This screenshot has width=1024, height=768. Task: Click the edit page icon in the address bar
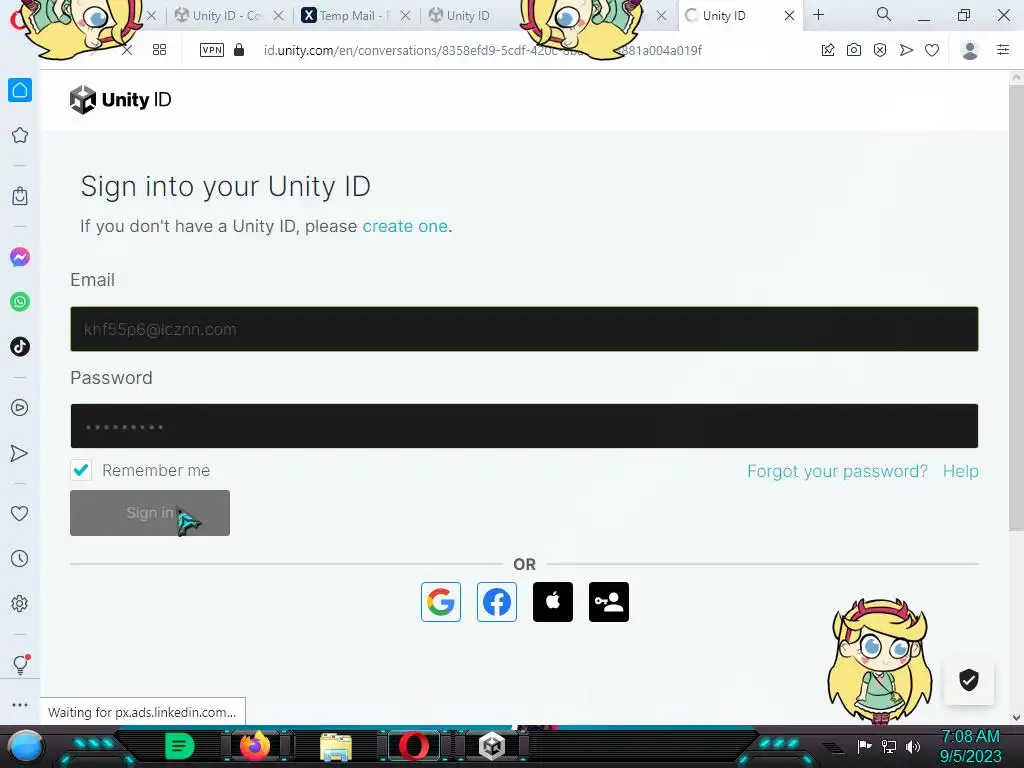coord(828,50)
